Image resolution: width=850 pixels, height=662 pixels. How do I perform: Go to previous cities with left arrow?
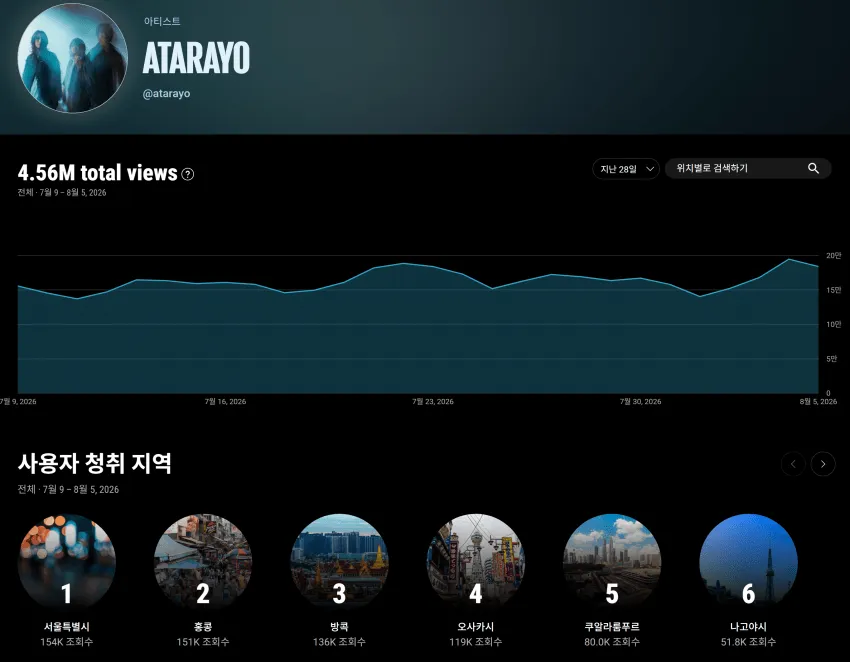click(793, 464)
